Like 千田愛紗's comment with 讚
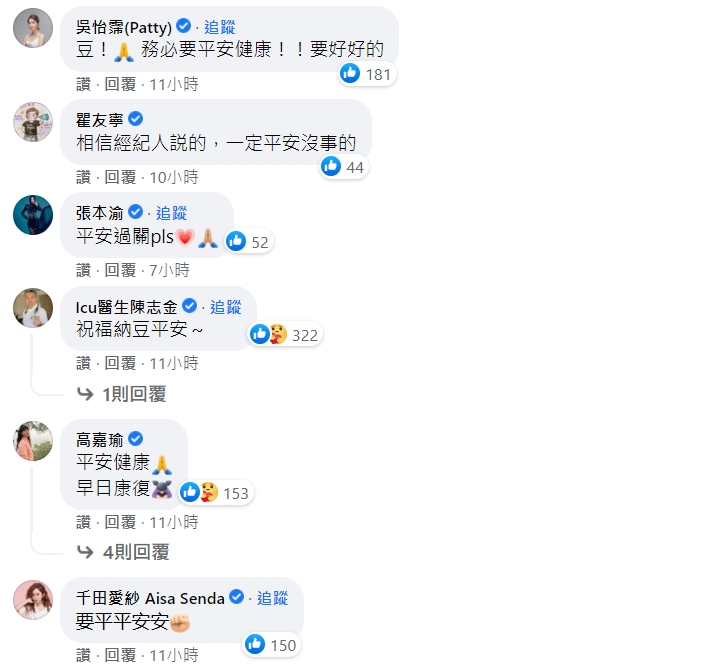 click(84, 655)
